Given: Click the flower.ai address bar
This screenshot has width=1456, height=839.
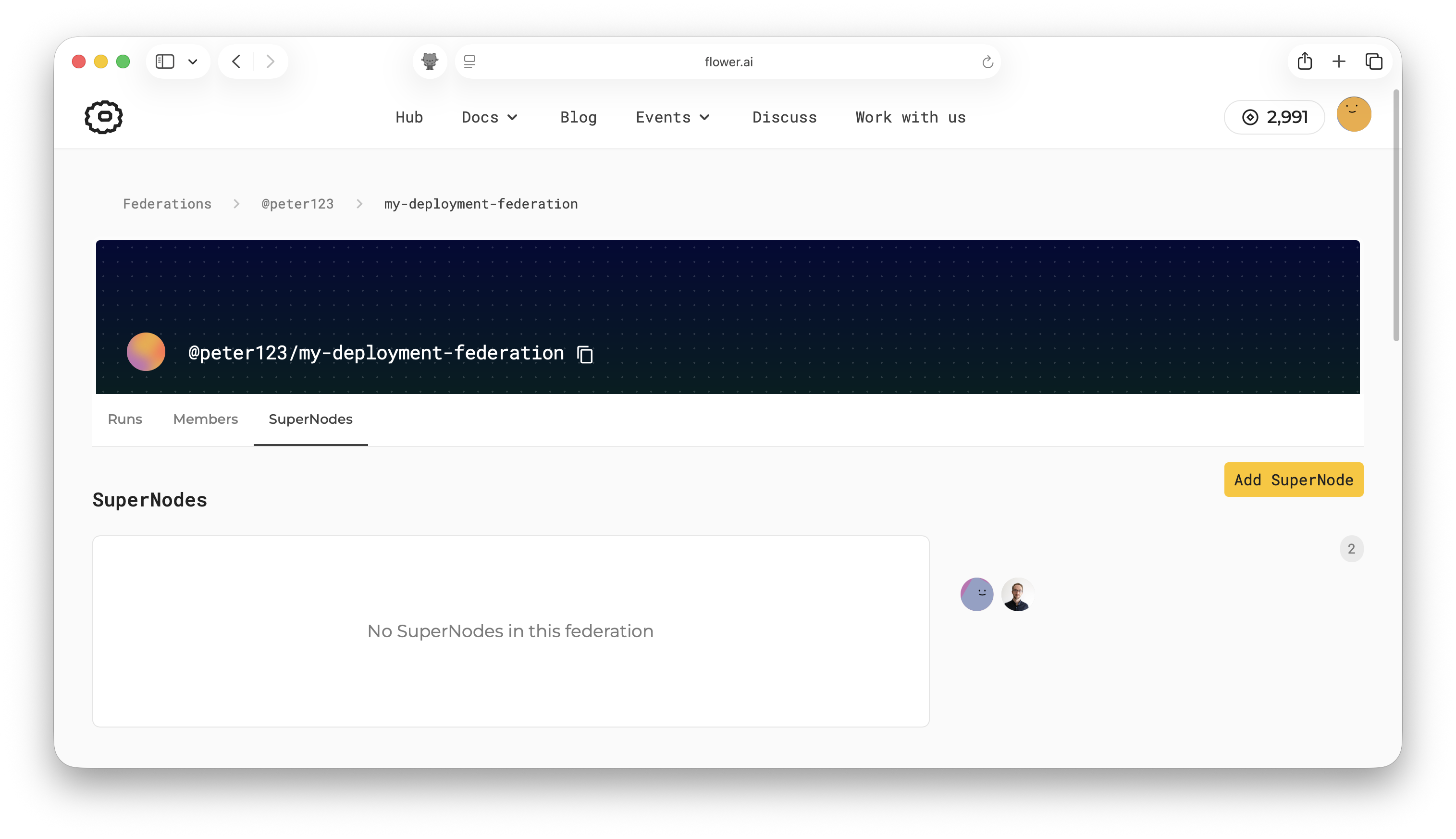Looking at the screenshot, I should tap(728, 62).
